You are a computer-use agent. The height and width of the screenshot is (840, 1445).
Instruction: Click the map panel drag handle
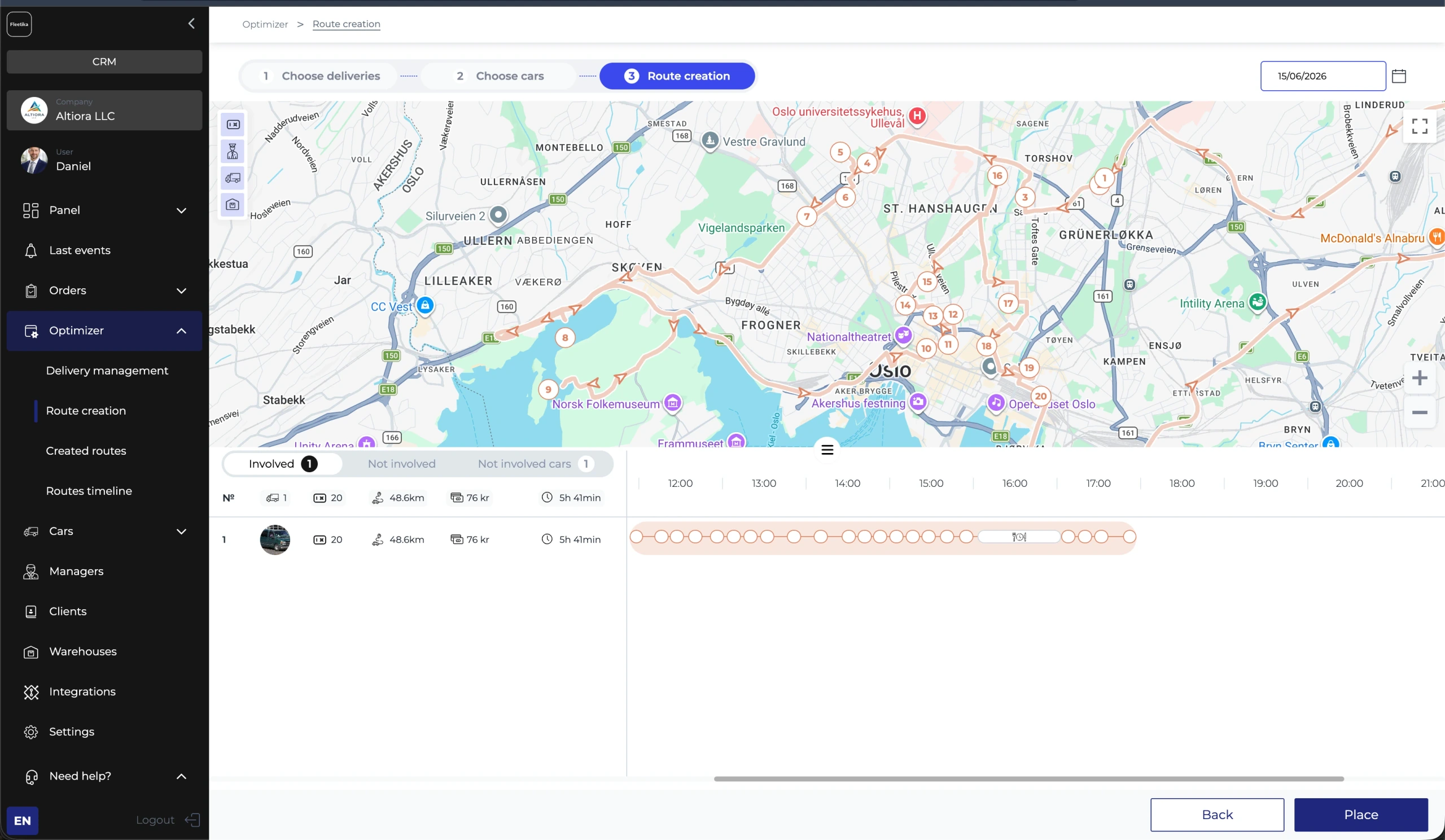point(827,450)
